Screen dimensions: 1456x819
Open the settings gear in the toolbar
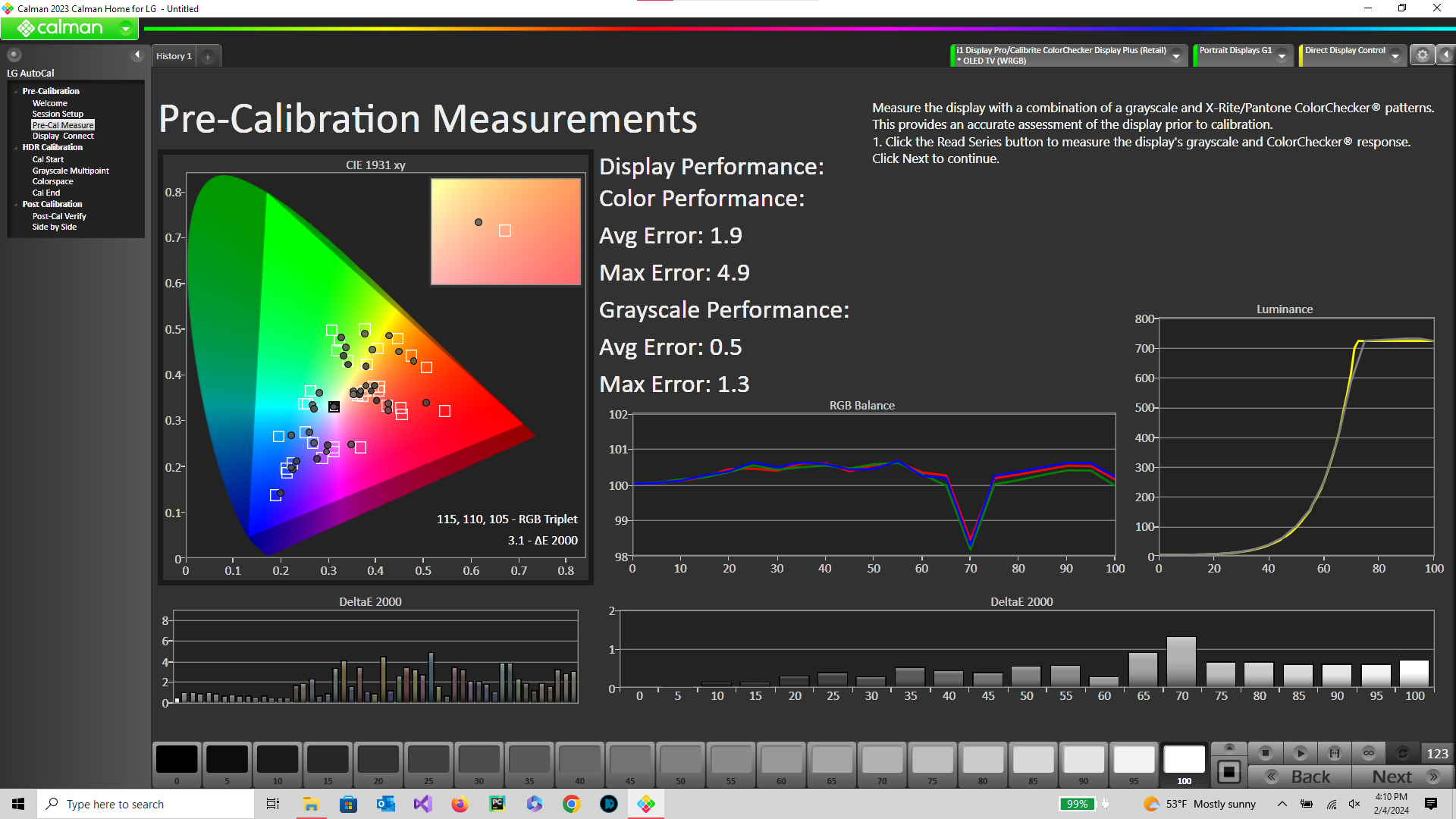[x=1423, y=55]
